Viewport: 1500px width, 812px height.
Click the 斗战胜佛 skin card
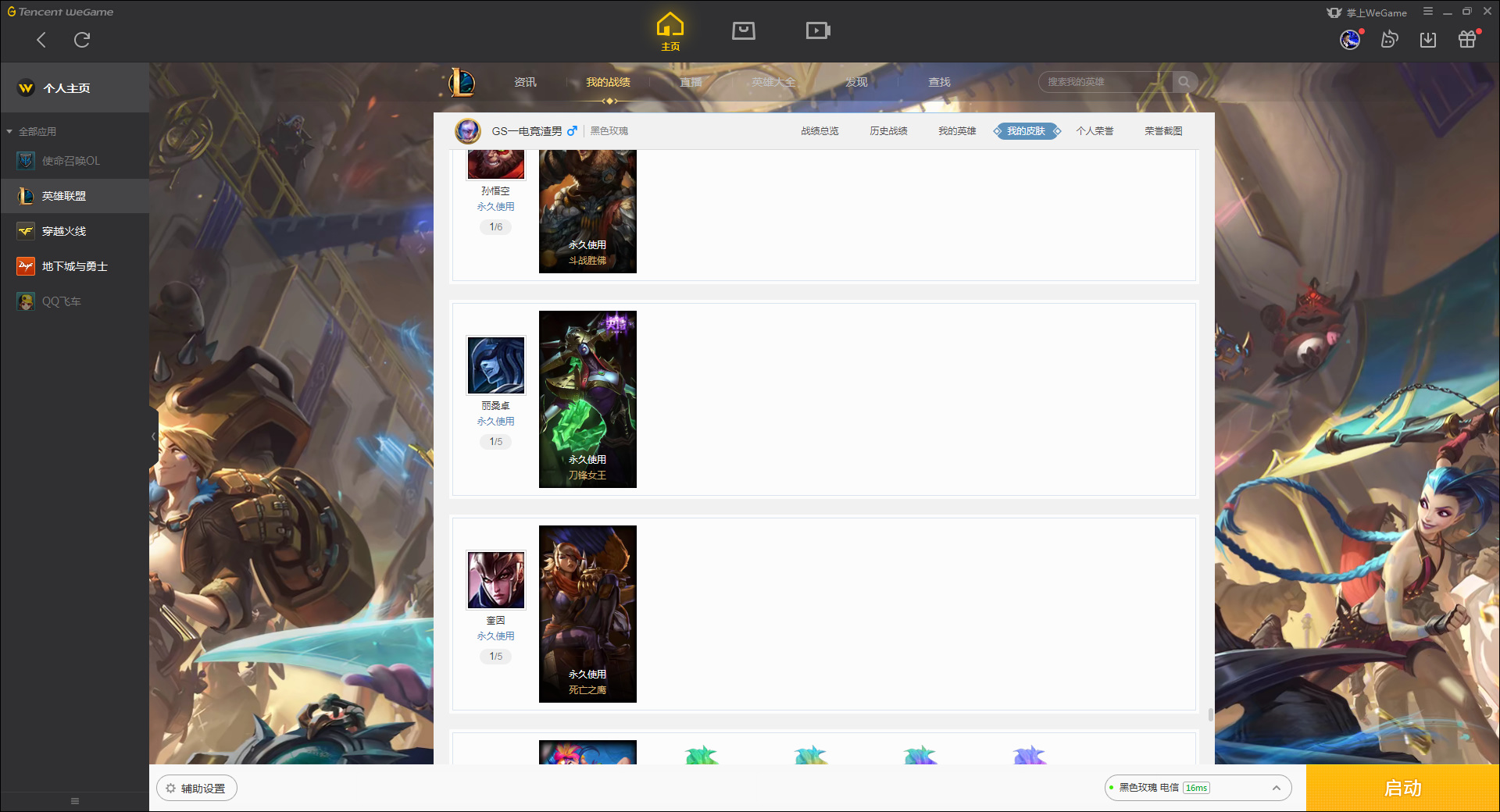587,211
